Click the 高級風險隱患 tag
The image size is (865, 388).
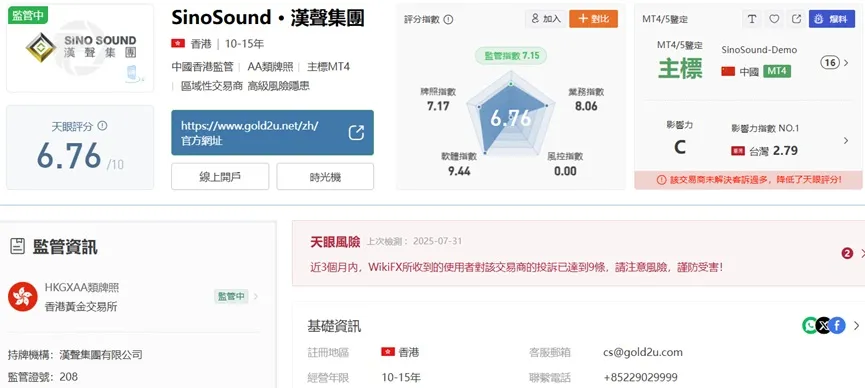279,86
